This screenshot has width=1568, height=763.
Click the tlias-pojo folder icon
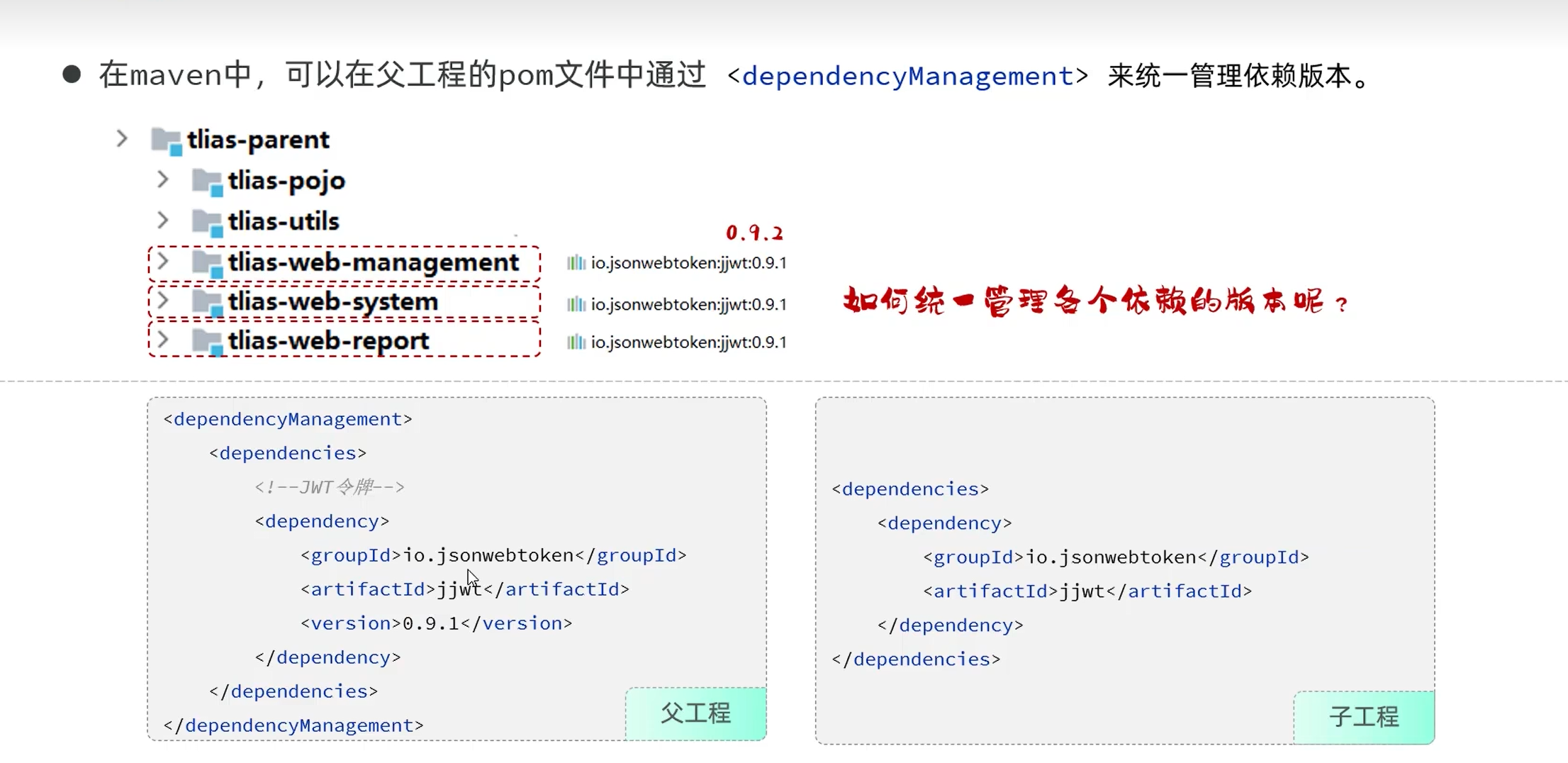(208, 182)
